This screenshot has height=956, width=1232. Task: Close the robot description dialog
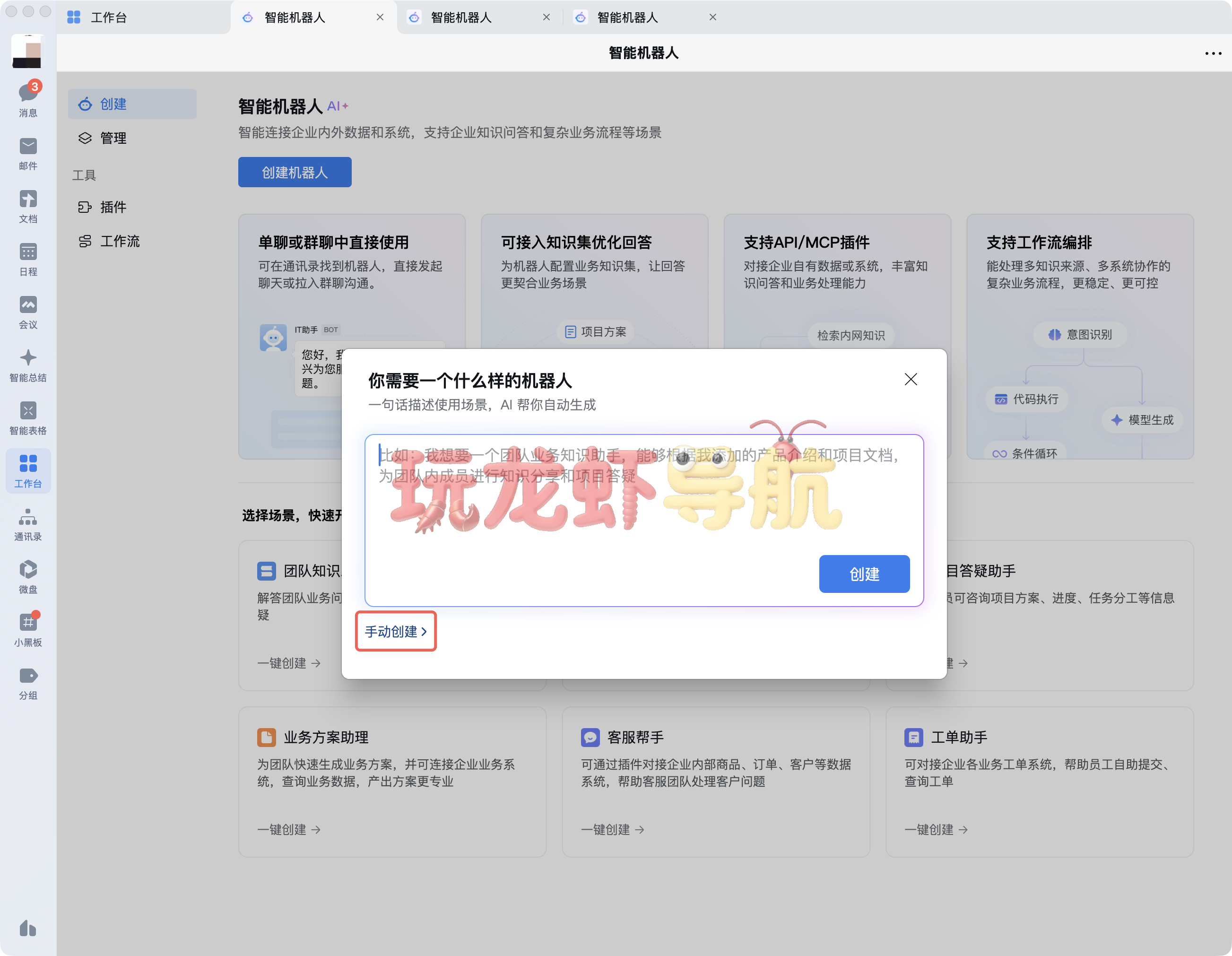[911, 380]
